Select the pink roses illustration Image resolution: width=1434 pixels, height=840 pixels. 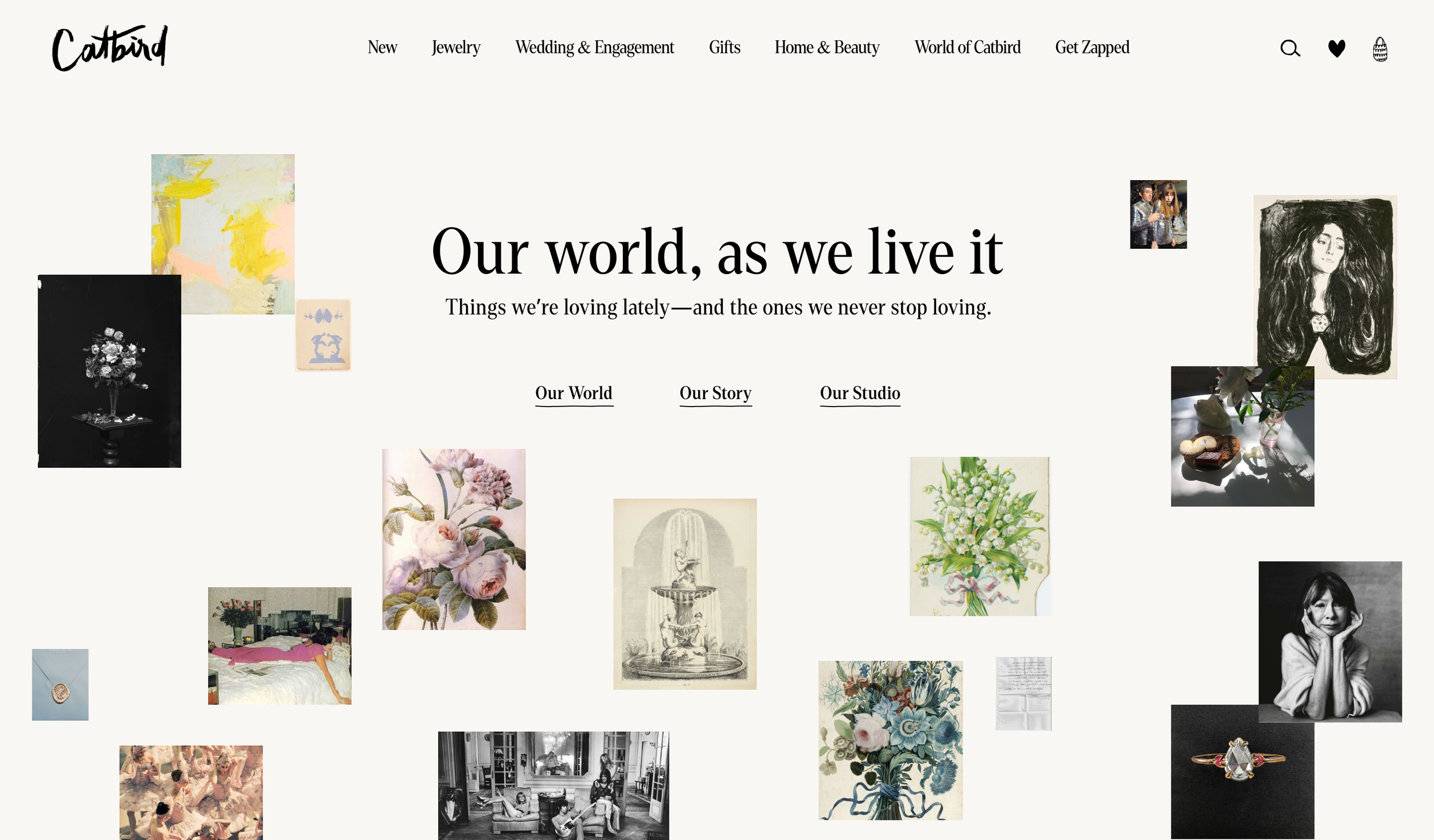pos(454,539)
